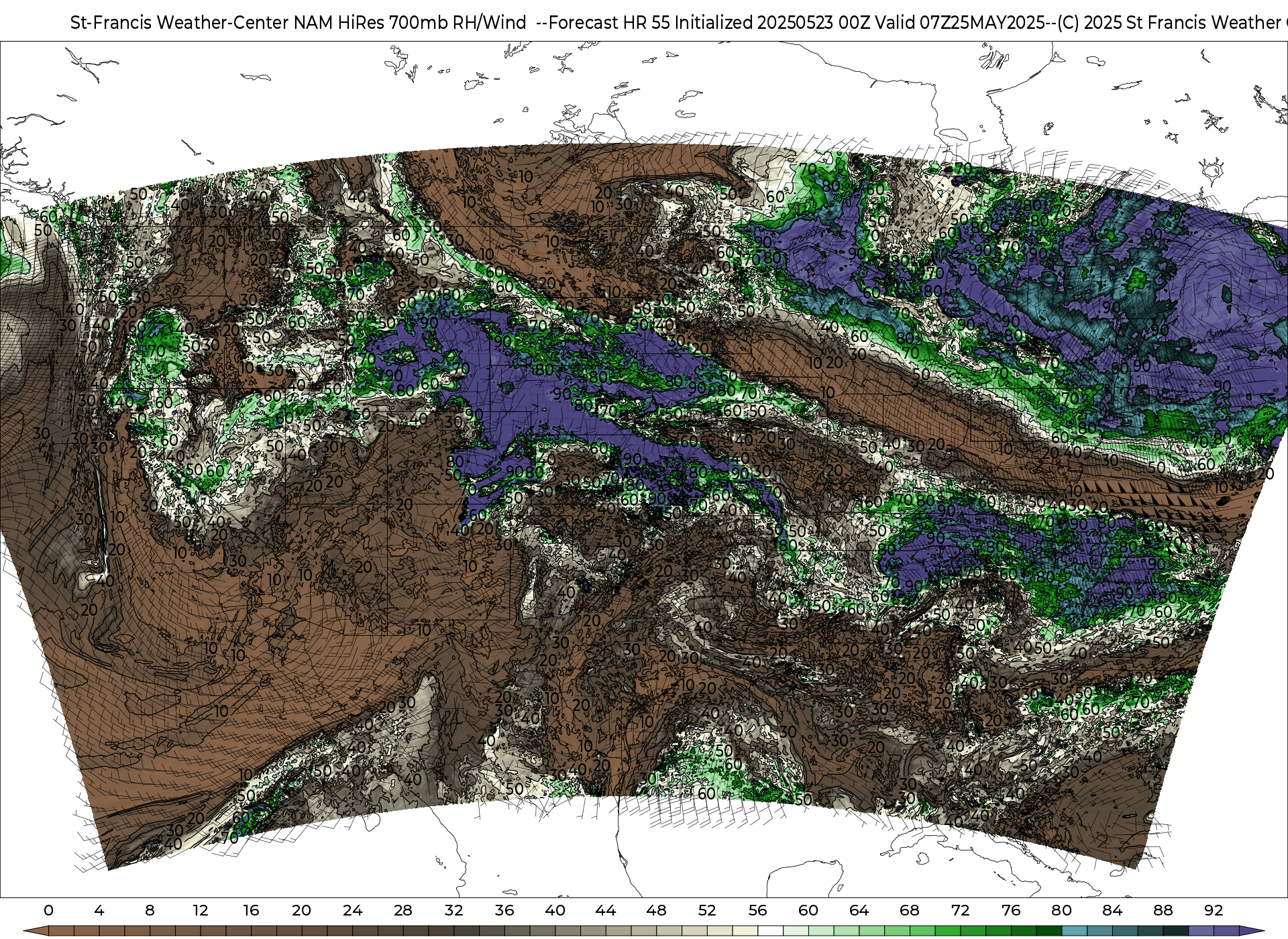This screenshot has height=939, width=1288.
Task: Click the purple right arrow end of colorbar
Action: pos(1252,931)
